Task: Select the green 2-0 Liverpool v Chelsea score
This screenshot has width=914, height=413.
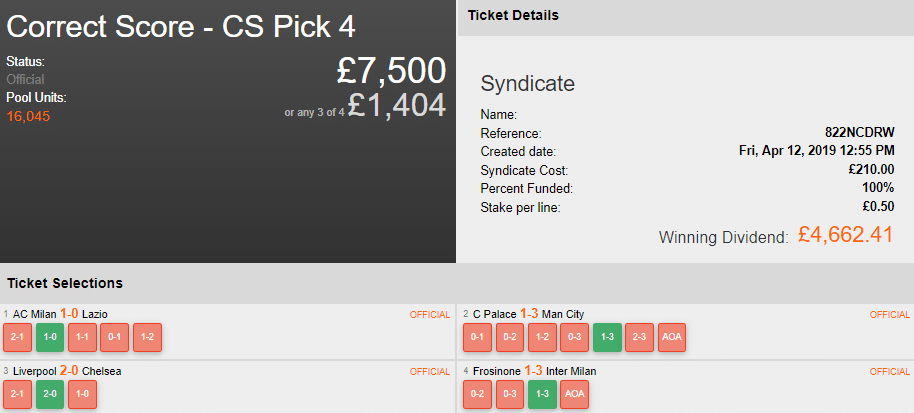Action: coord(50,395)
